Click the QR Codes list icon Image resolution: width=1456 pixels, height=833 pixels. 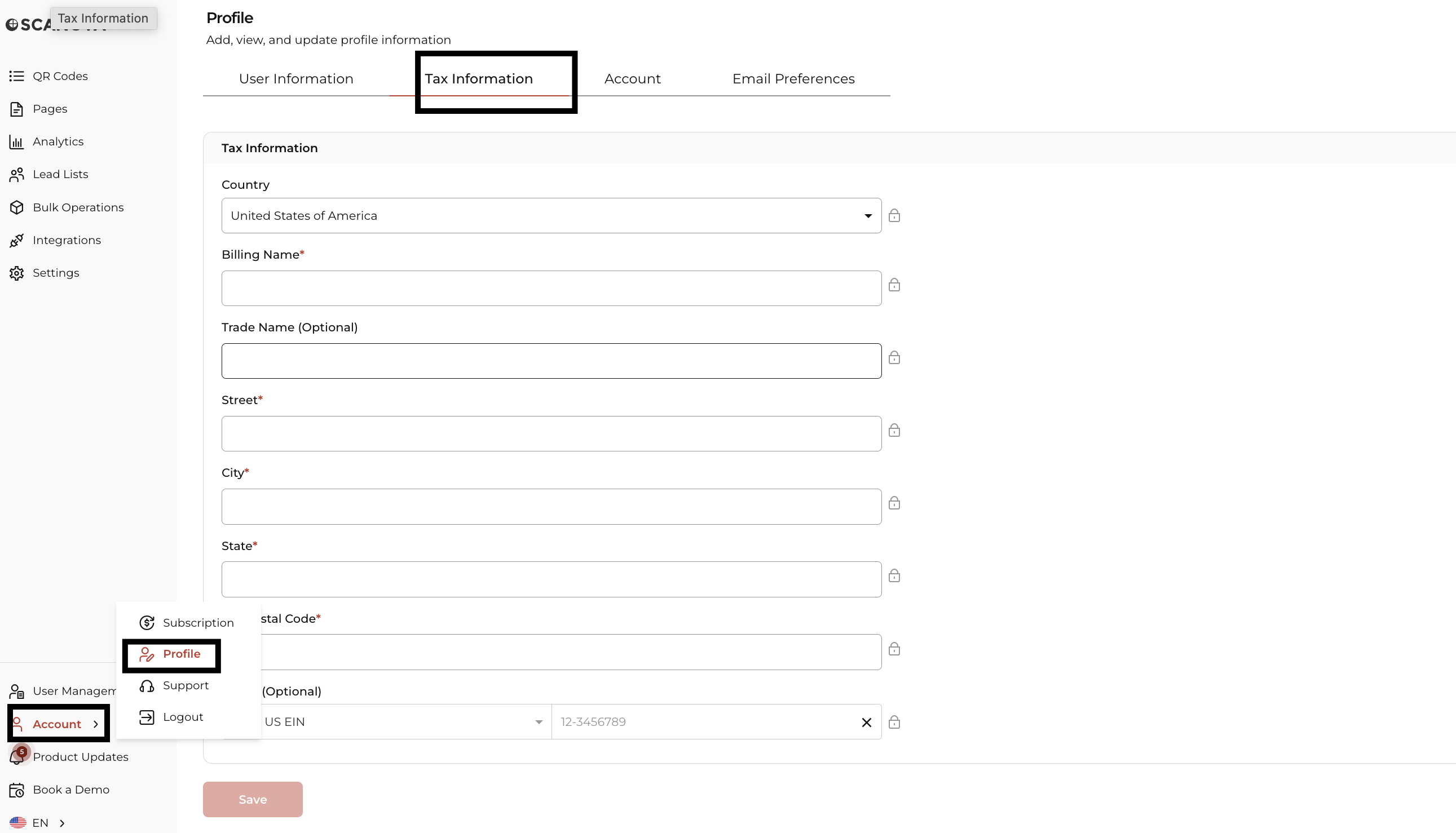point(16,76)
